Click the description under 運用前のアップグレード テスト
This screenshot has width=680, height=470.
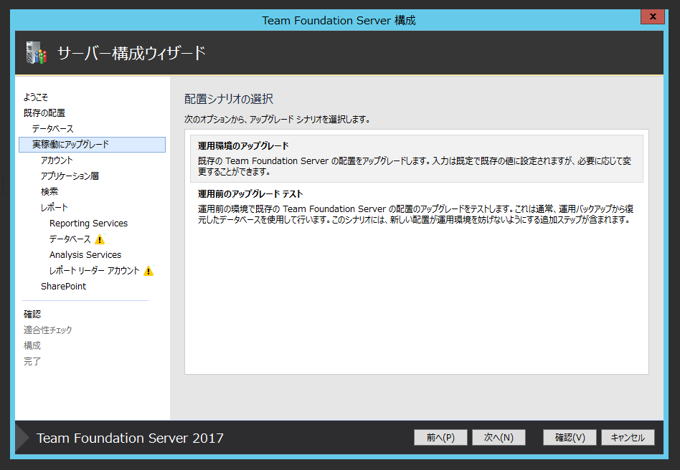(415, 214)
